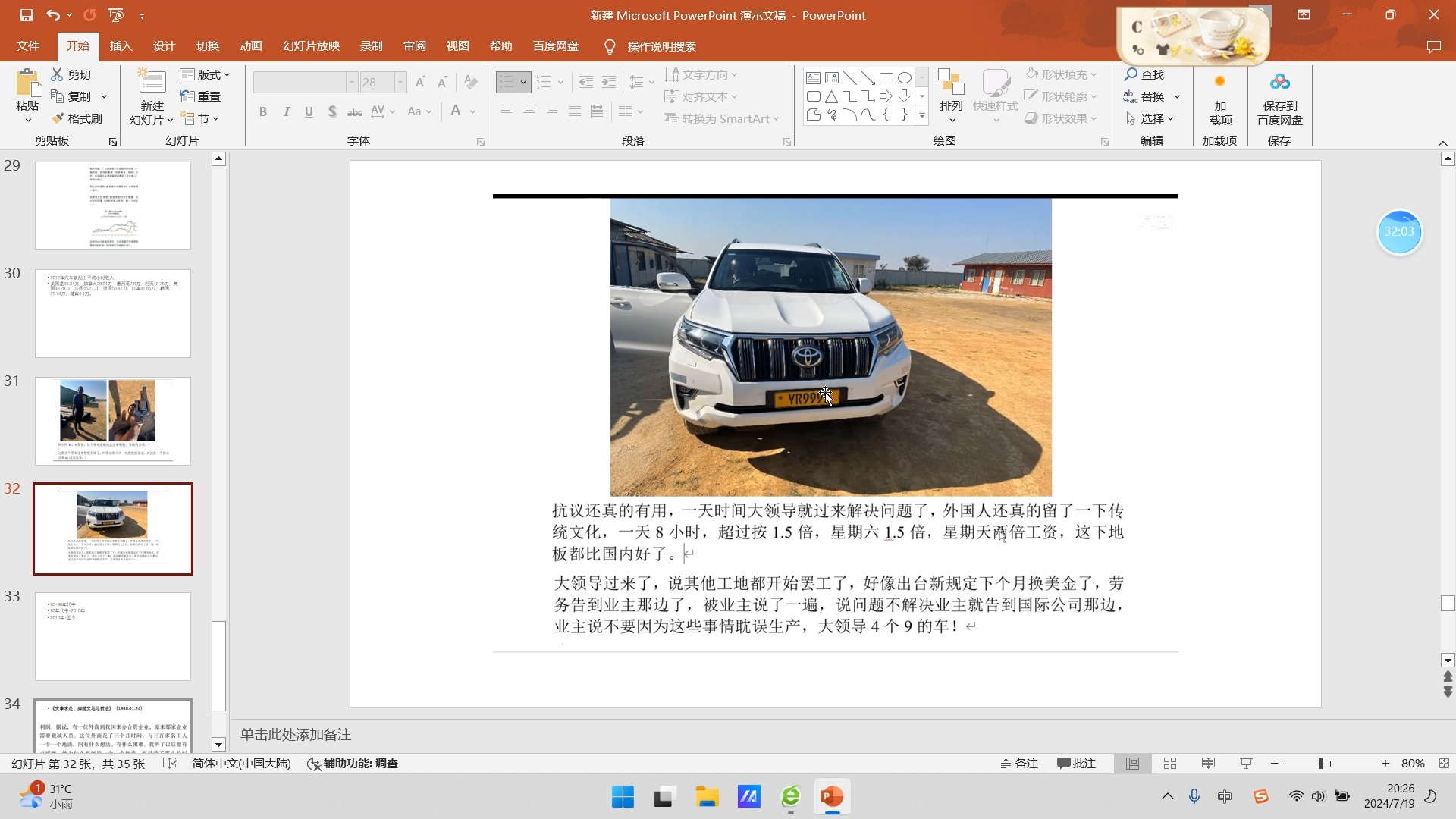
Task: Start slideshow from beginning icon
Action: tap(116, 15)
